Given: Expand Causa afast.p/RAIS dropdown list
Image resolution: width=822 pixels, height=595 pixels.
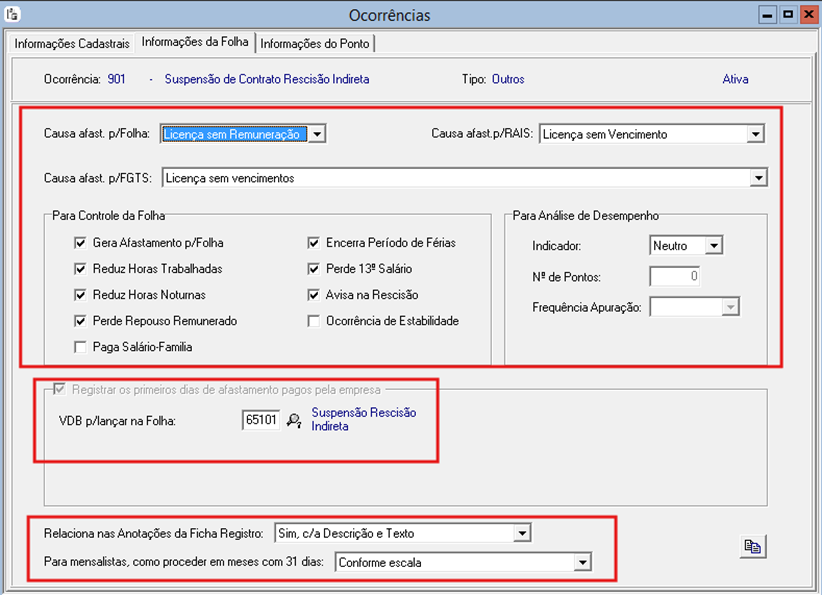Looking at the screenshot, I should [755, 134].
